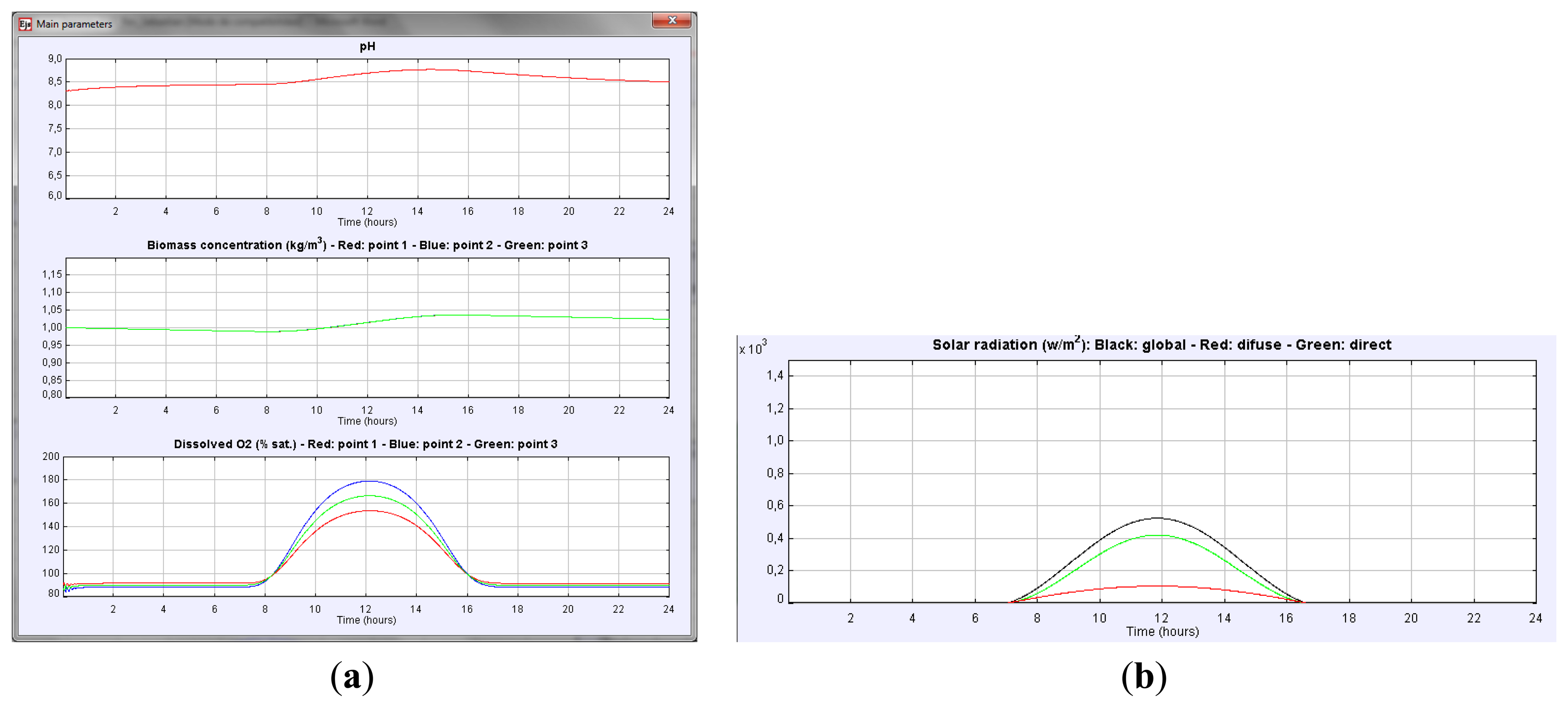Click the figure label (a)
The width and height of the screenshot is (1568, 708).
352,676
